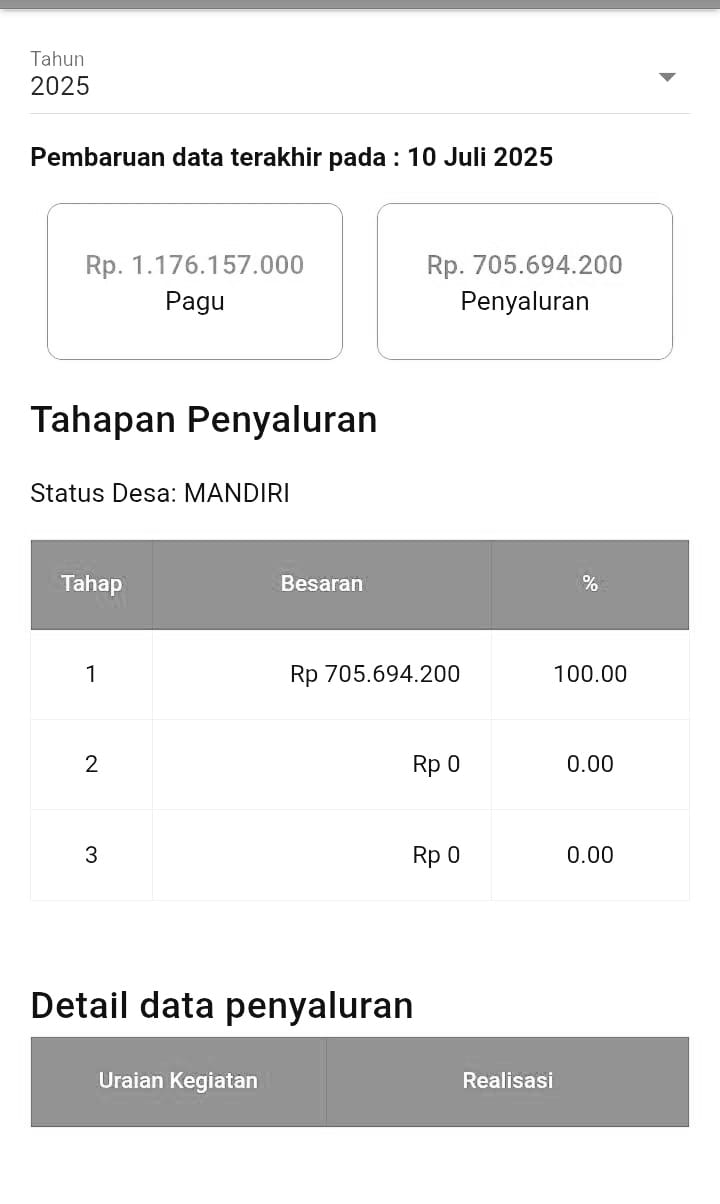The width and height of the screenshot is (720, 1204).
Task: Click the Realisasi column header
Action: (507, 1081)
